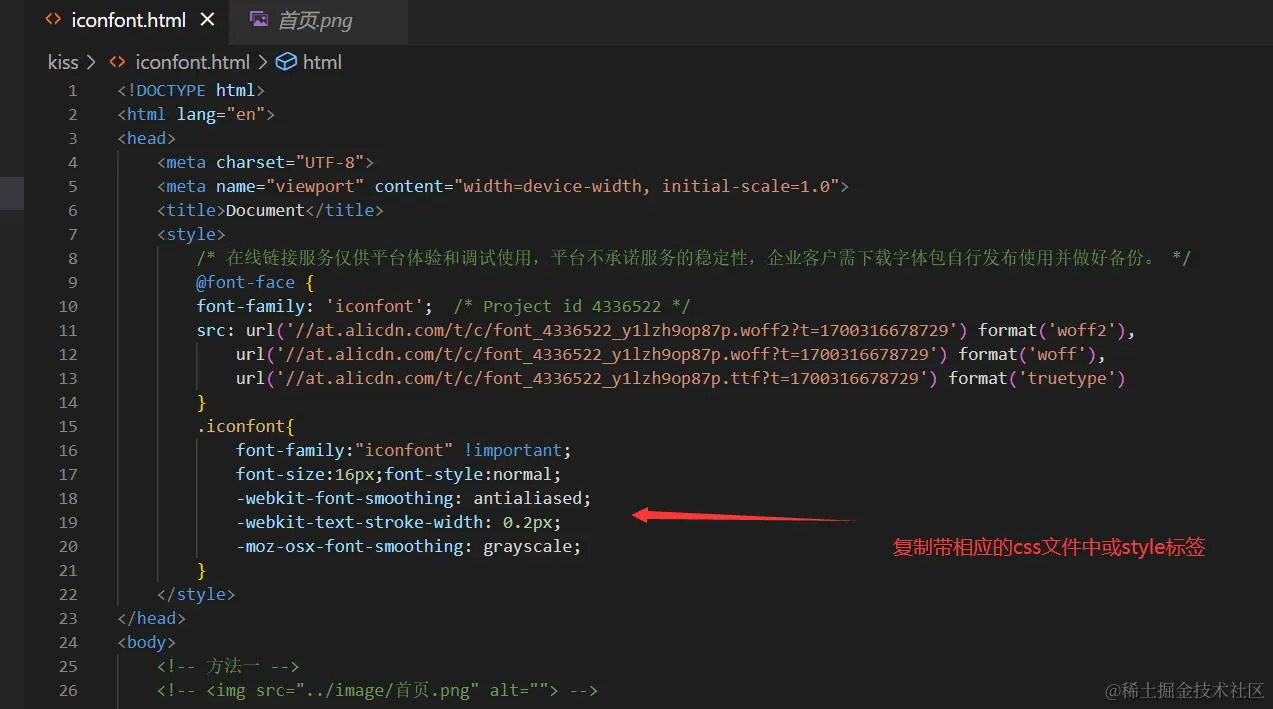Image resolution: width=1273 pixels, height=709 pixels.
Task: Click font-family "iconfont" !important line
Action: pyautogui.click(x=404, y=450)
